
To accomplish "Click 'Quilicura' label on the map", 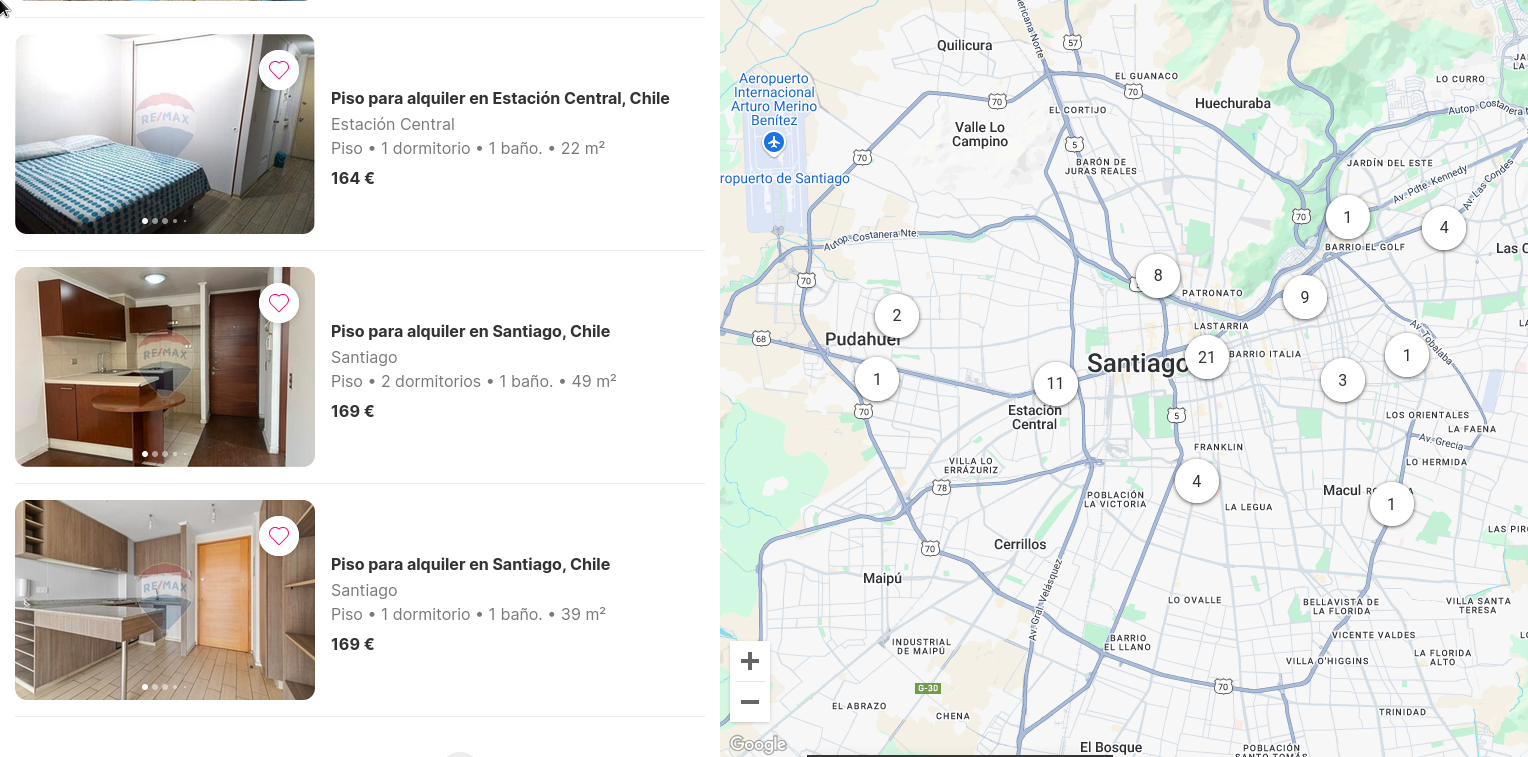I will coord(965,45).
